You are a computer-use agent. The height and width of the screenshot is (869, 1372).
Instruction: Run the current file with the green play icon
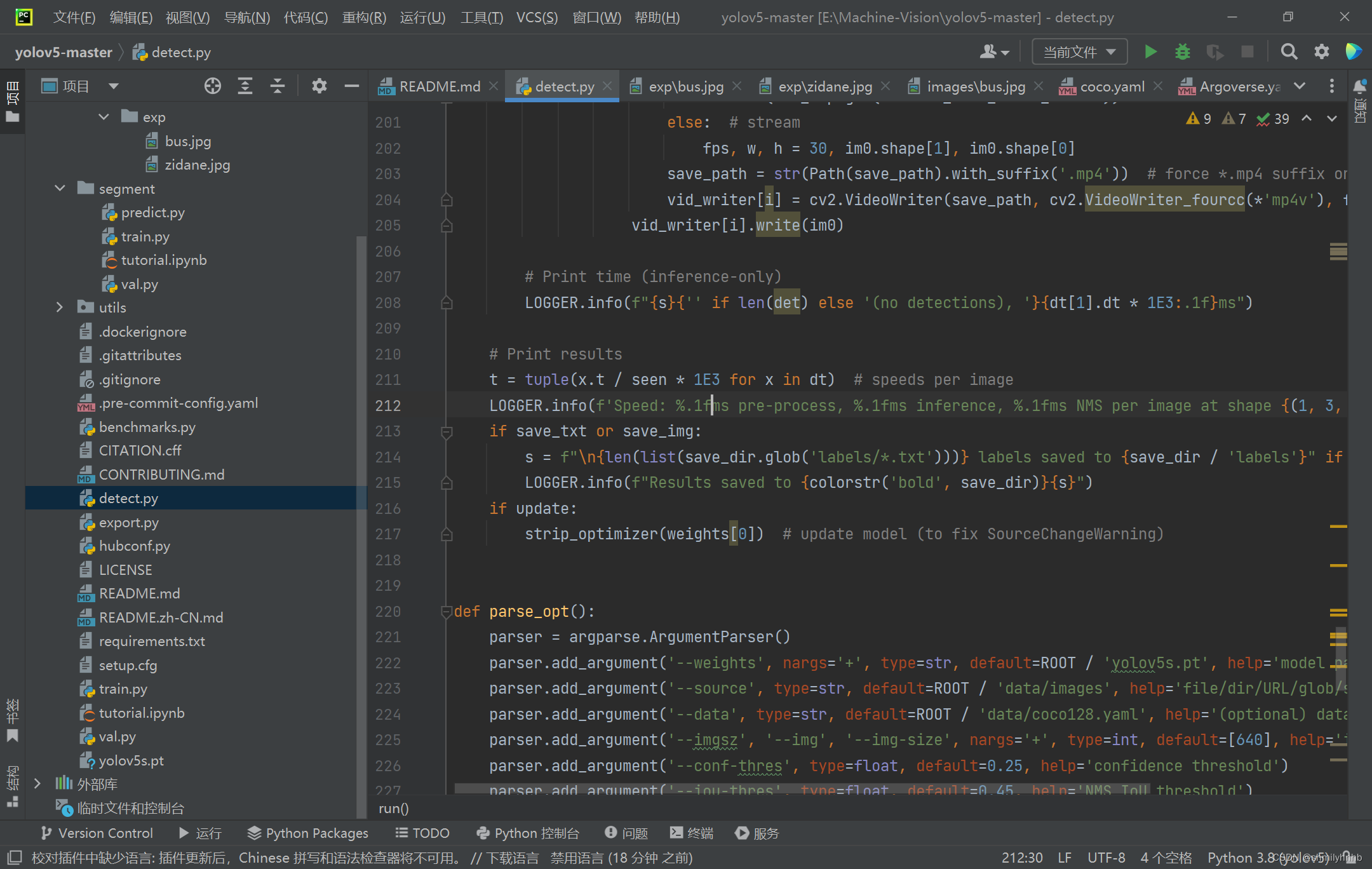[x=1150, y=51]
